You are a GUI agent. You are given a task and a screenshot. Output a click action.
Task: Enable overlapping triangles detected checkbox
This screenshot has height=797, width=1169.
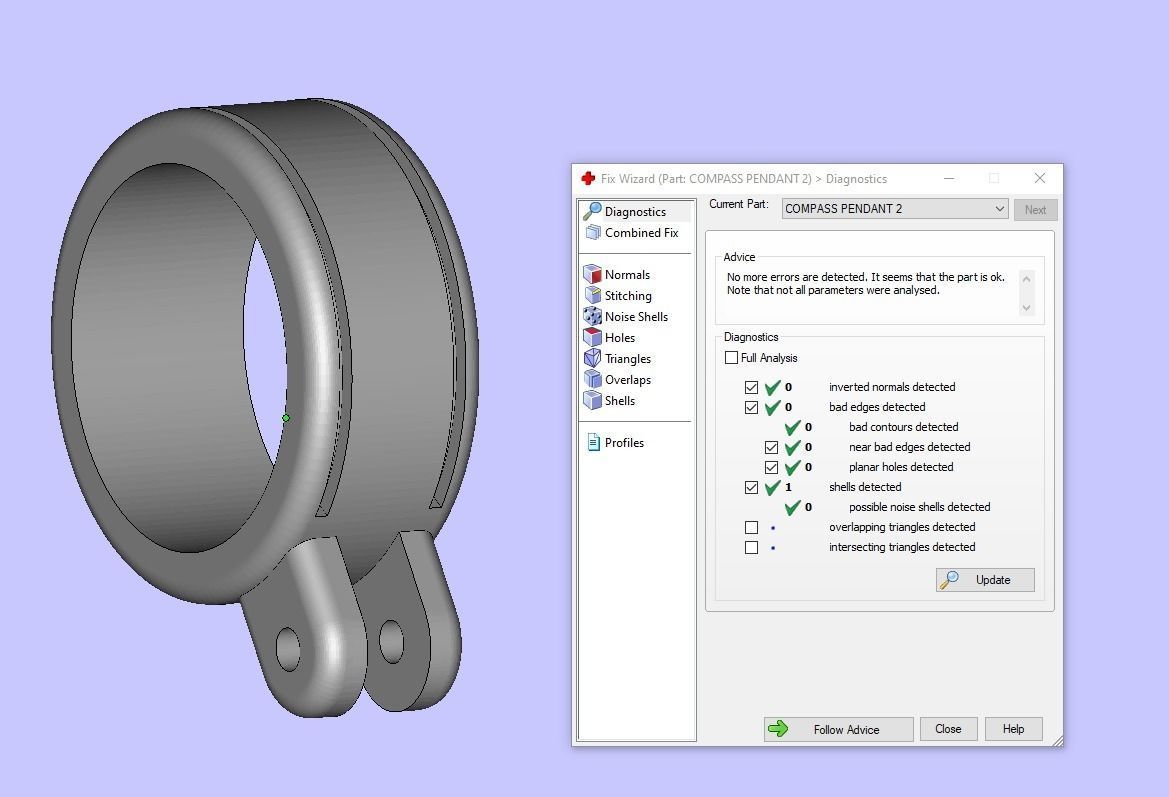click(752, 527)
